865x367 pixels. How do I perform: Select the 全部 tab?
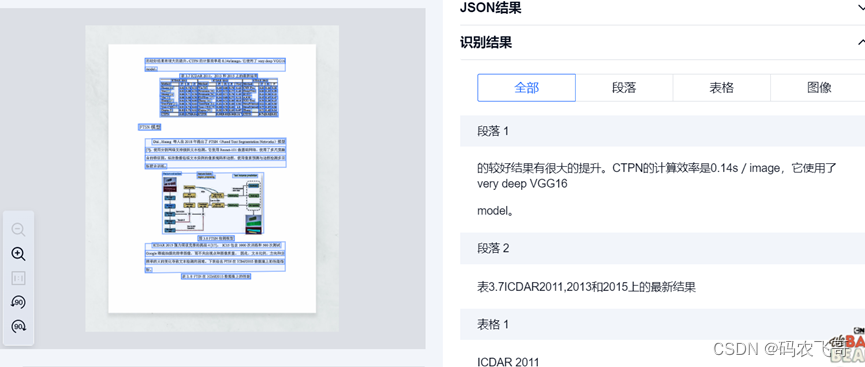[526, 88]
